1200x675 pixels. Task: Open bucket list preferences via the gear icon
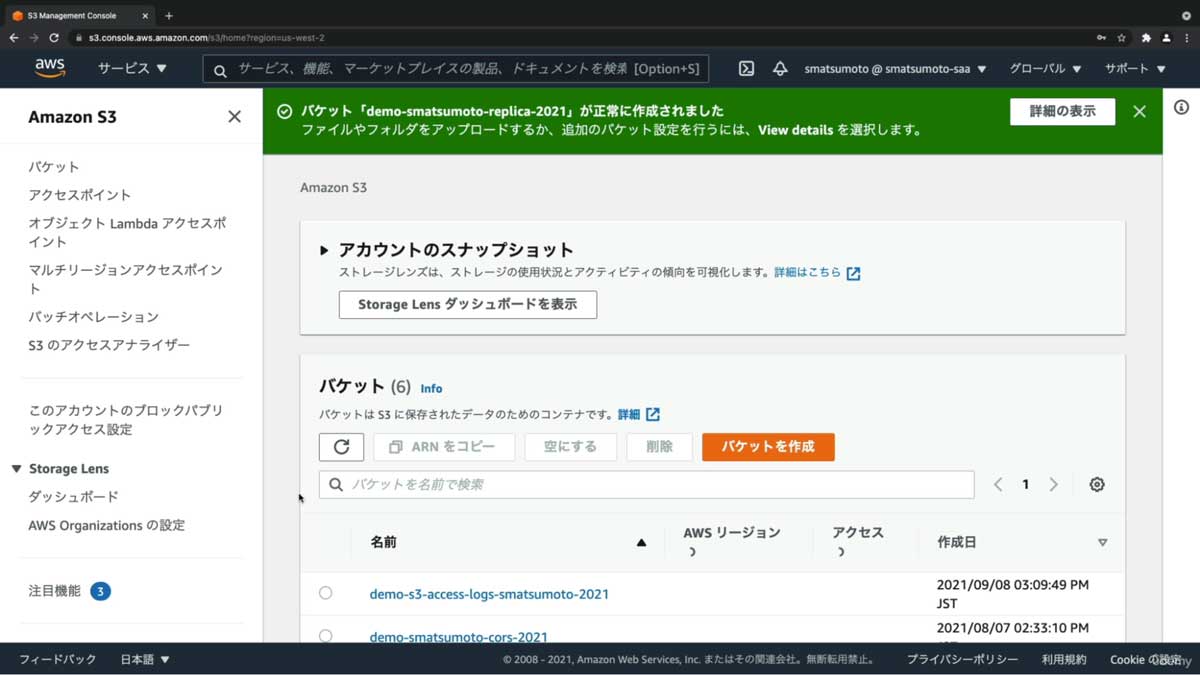[1096, 484]
